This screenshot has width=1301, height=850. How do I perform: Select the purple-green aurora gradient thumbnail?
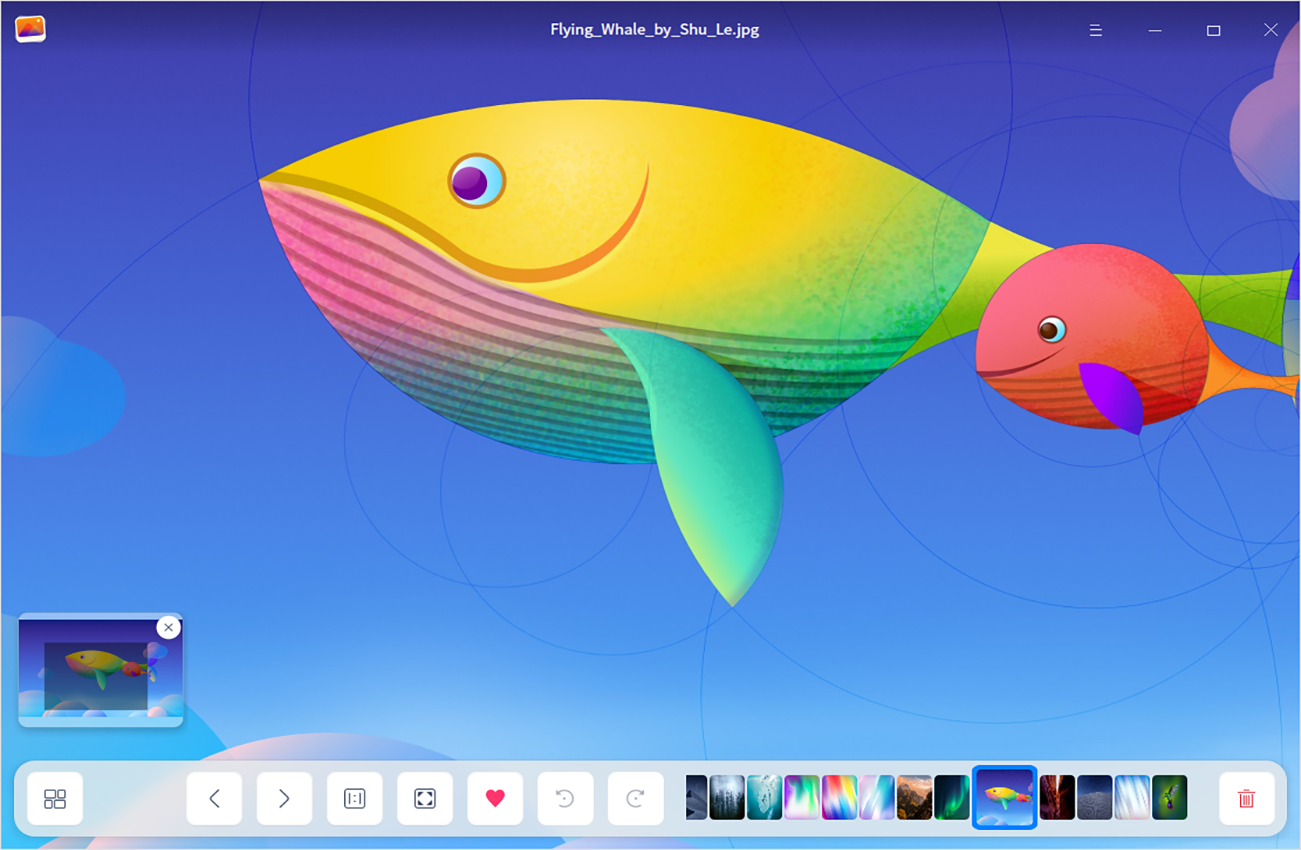[x=802, y=798]
